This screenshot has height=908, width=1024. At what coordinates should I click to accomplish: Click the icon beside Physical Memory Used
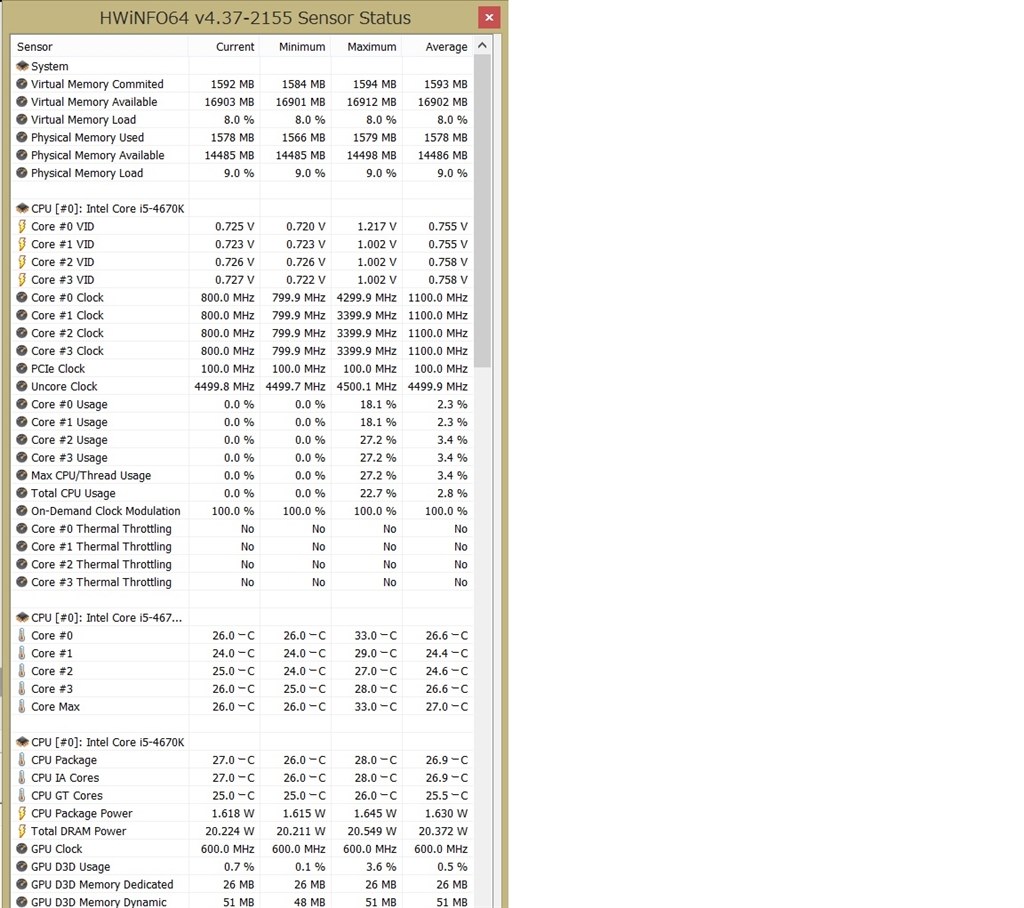[22, 137]
